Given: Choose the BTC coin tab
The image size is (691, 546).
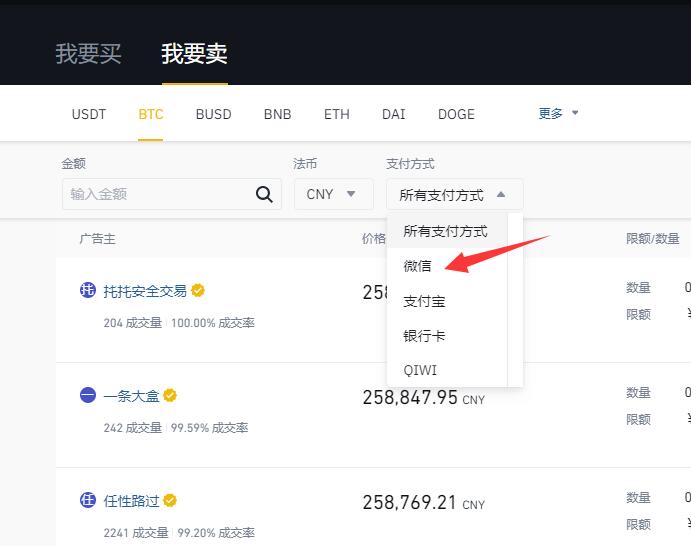Looking at the screenshot, I should 151,114.
